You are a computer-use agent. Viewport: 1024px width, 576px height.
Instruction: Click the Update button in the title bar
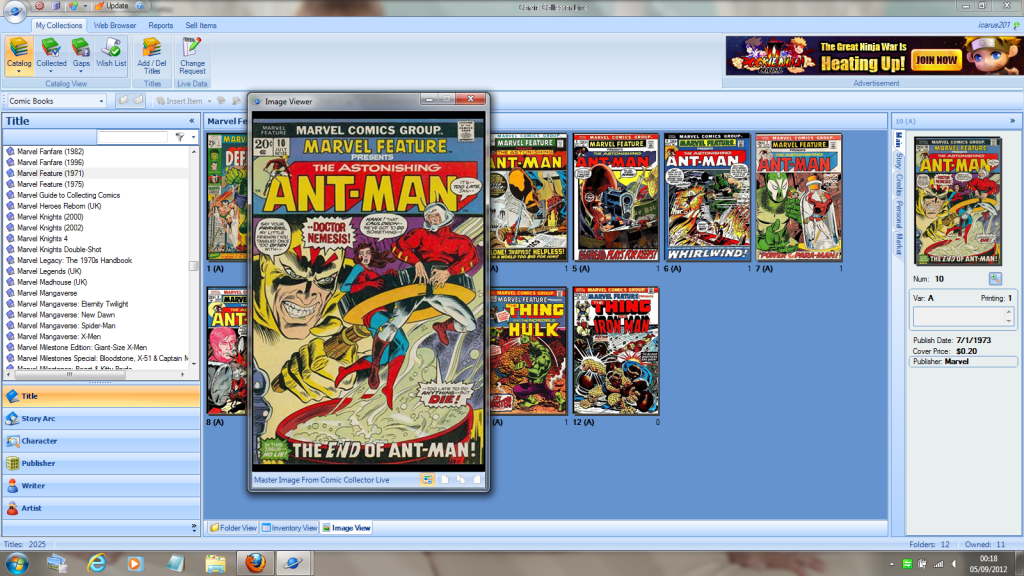pyautogui.click(x=112, y=6)
